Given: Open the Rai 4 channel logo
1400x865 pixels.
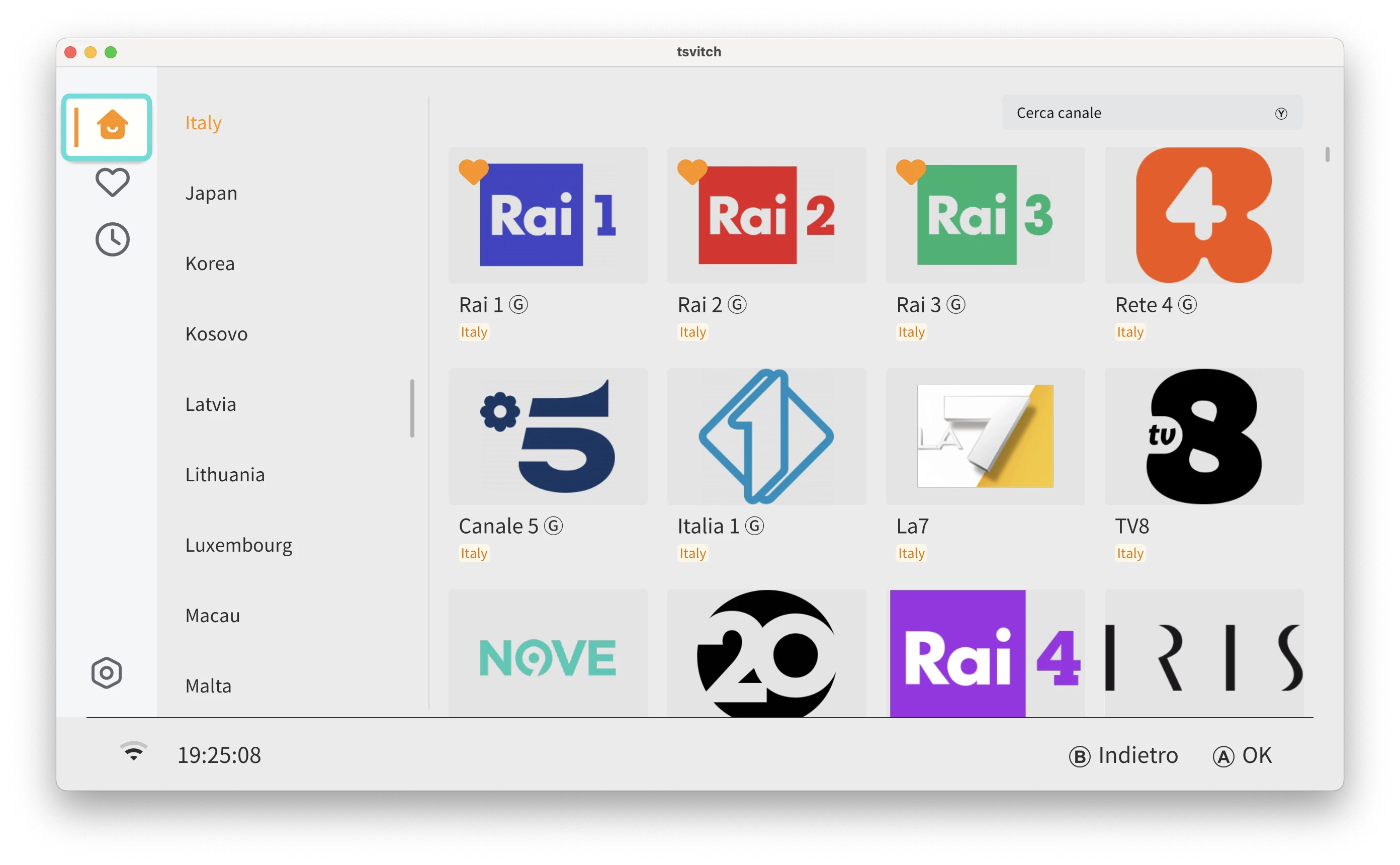Looking at the screenshot, I should 985,653.
